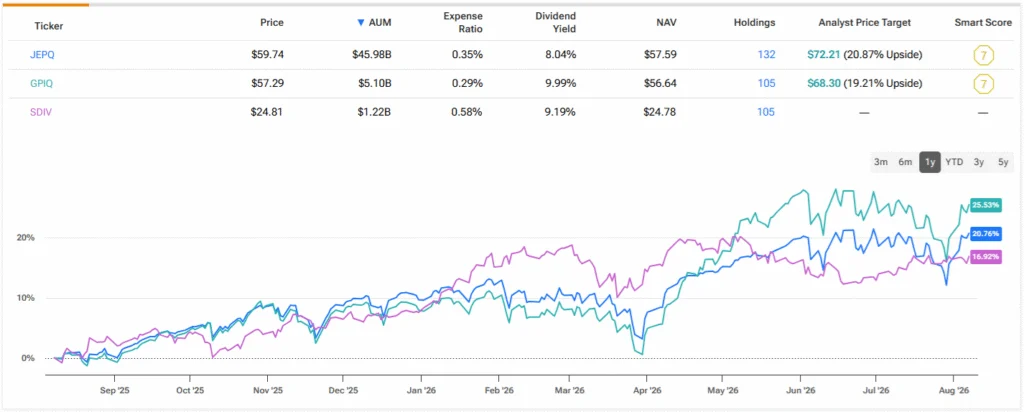Sort by Ticker column header

(x=49, y=26)
